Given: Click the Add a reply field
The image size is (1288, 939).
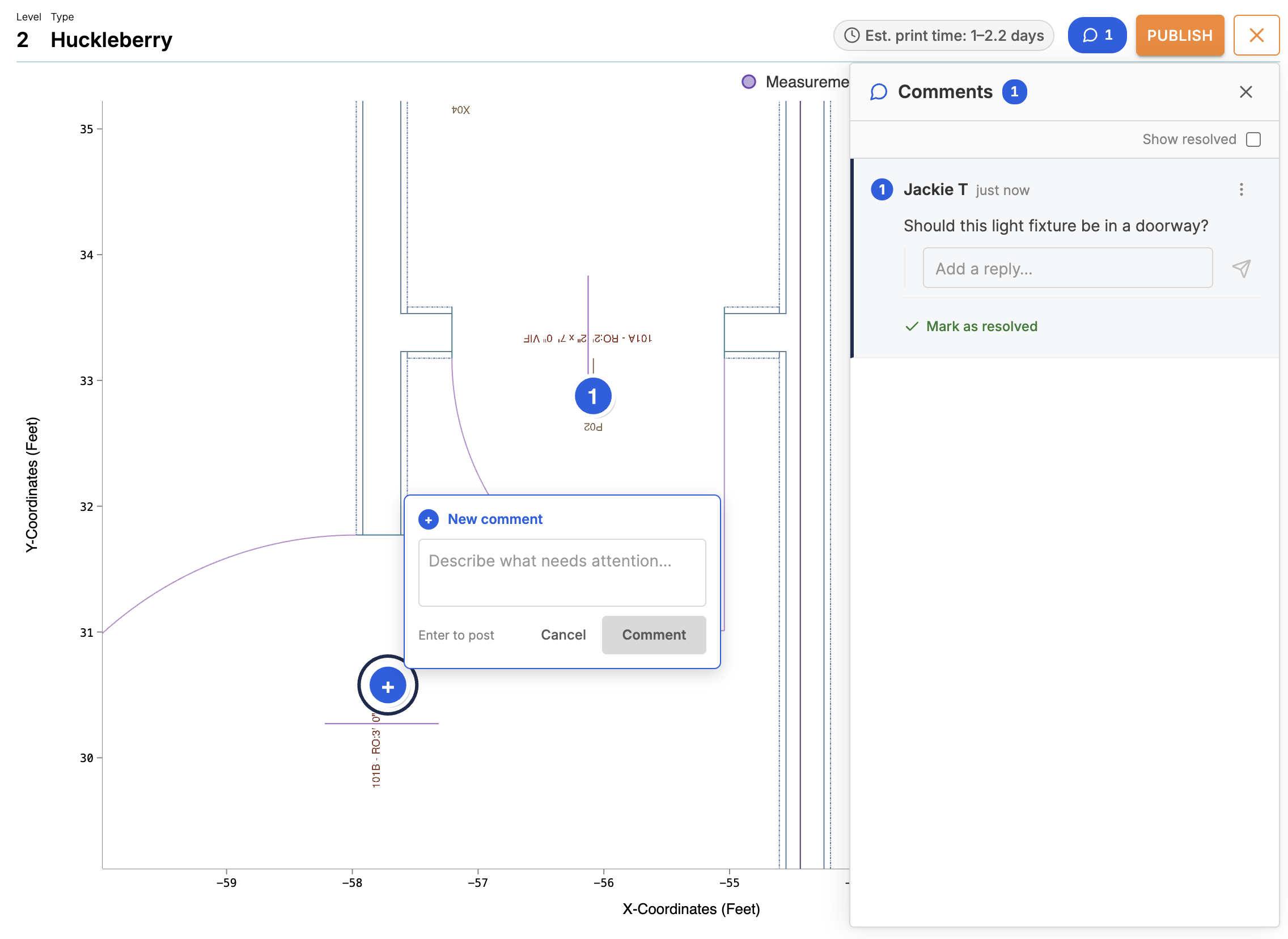Looking at the screenshot, I should pos(1067,268).
